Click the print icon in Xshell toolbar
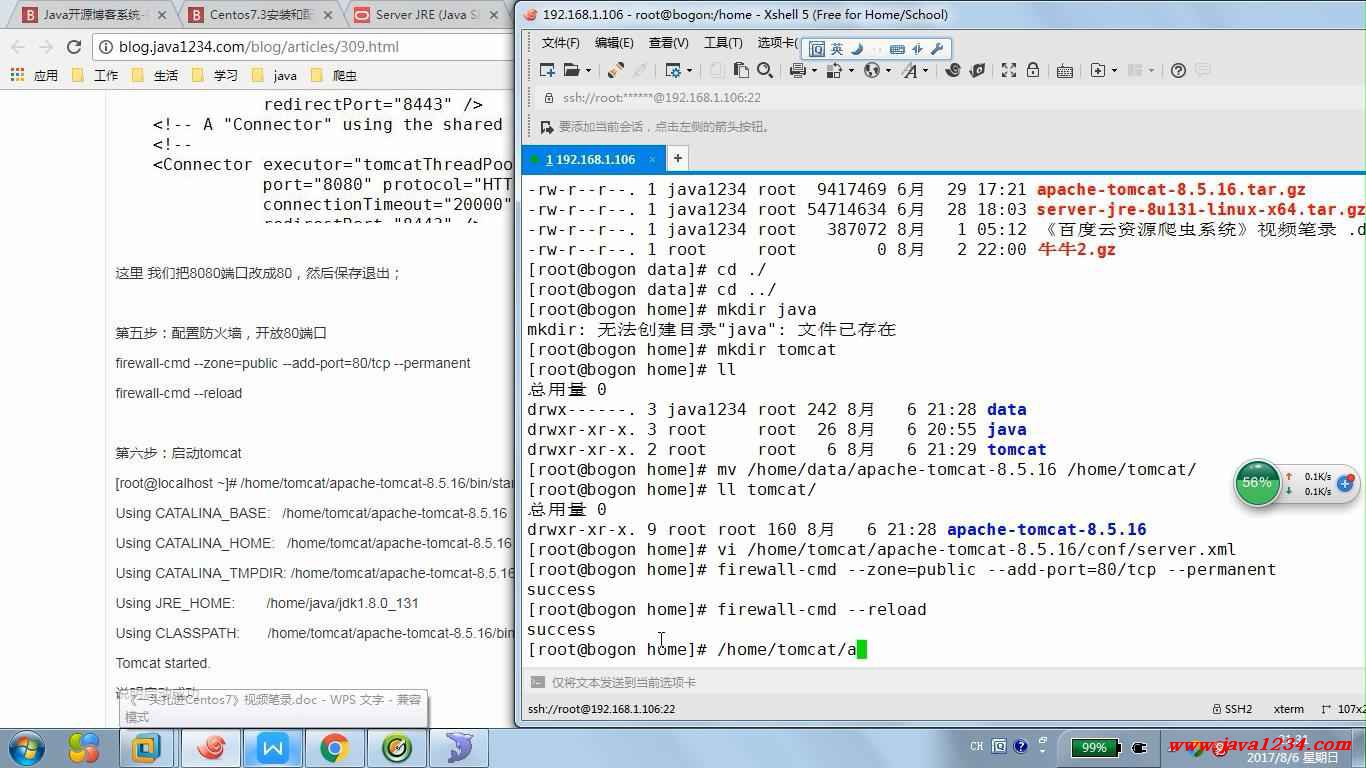This screenshot has height=768, width=1366. point(797,70)
